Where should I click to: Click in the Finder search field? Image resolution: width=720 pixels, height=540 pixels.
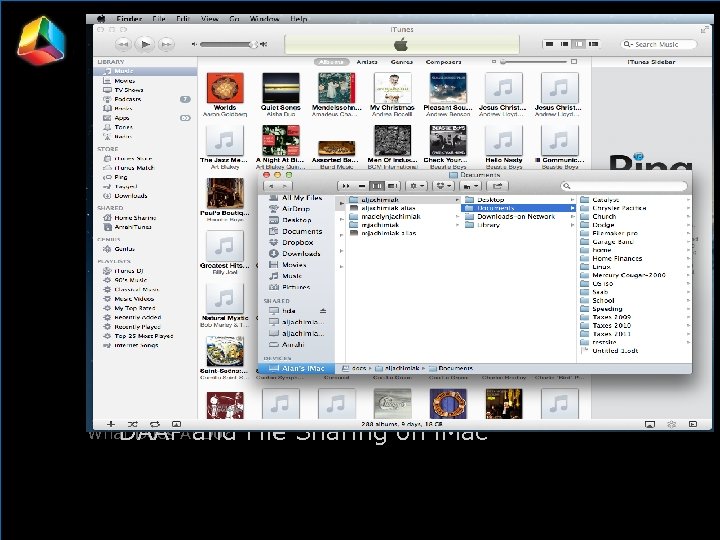pos(624,186)
